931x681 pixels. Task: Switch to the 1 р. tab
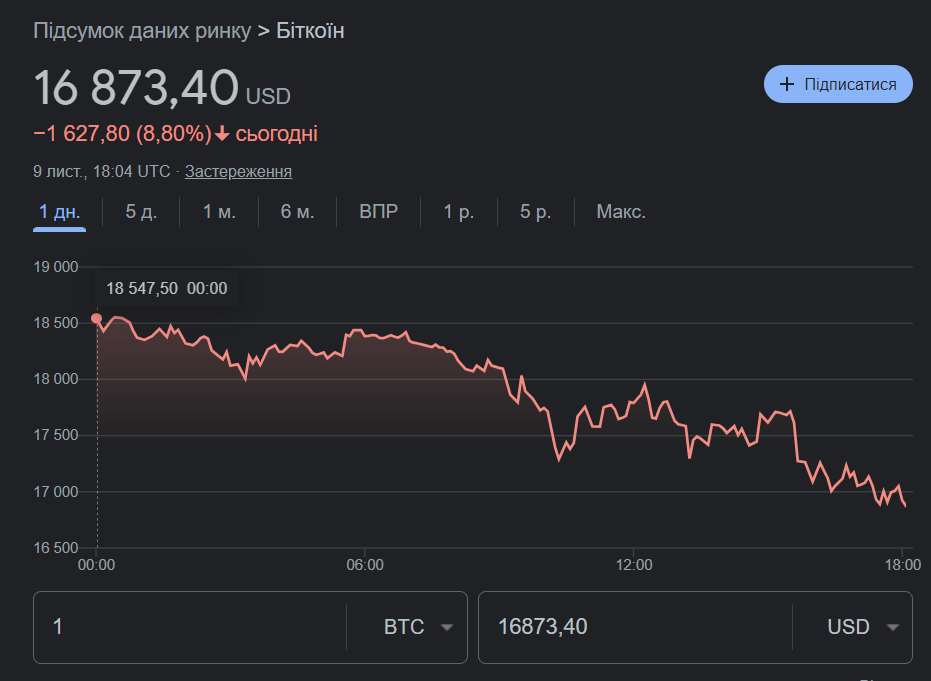pyautogui.click(x=459, y=212)
